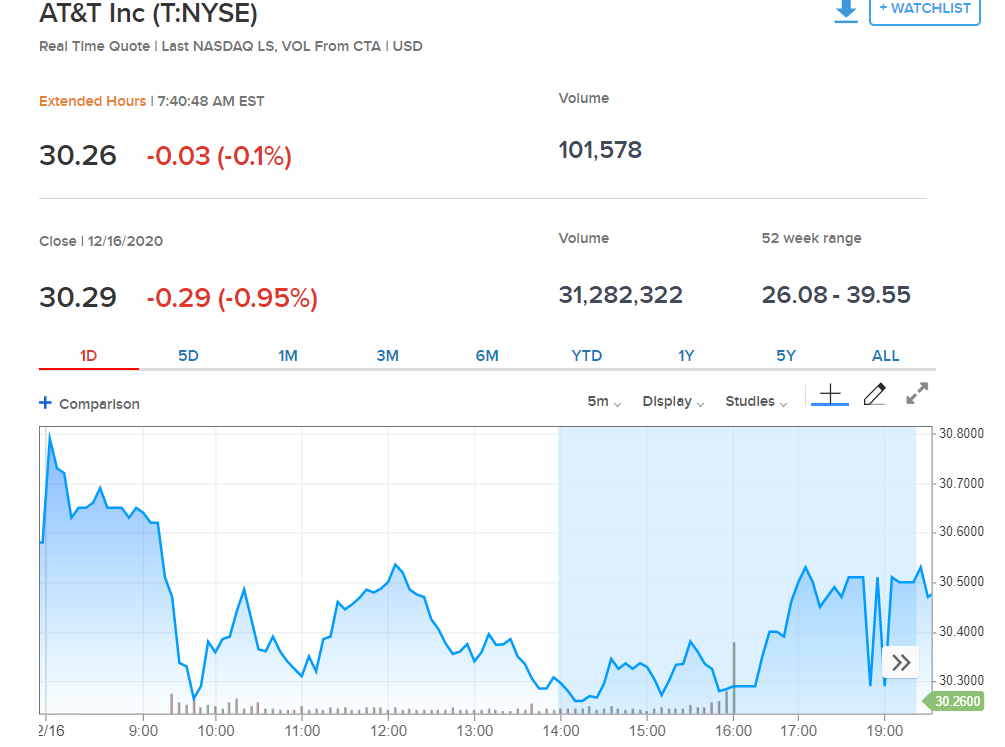Click the 52 week range value 26.08 - 39.55
This screenshot has height=747, width=1005.
836,295
